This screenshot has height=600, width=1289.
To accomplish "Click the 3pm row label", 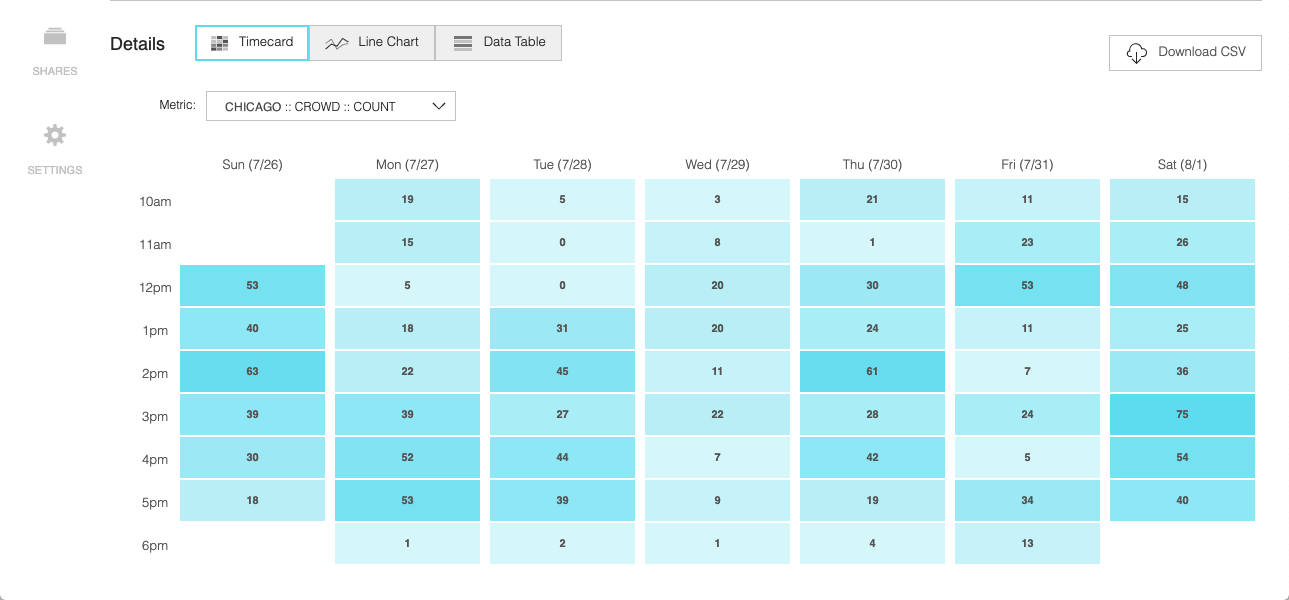I will pyautogui.click(x=155, y=417).
